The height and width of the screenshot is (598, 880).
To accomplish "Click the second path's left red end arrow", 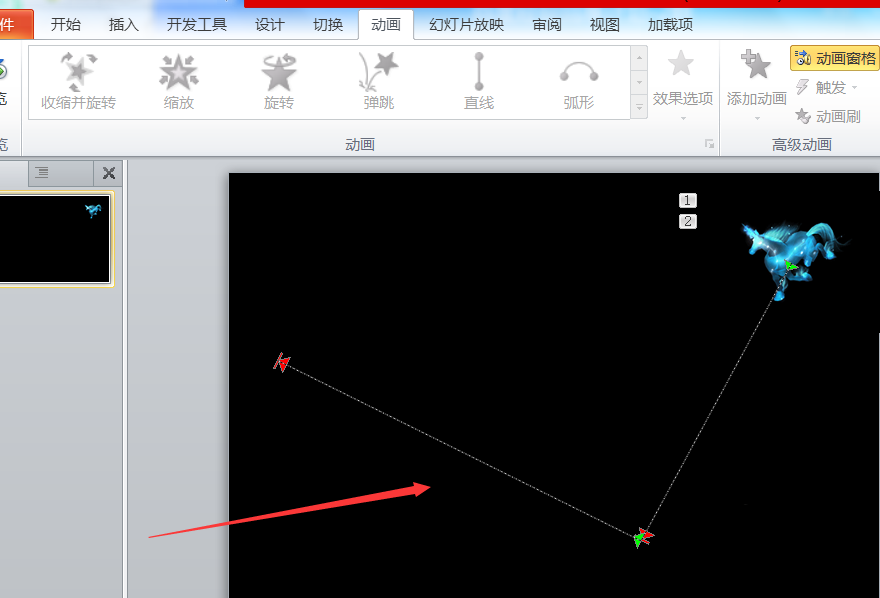I will click(x=282, y=363).
